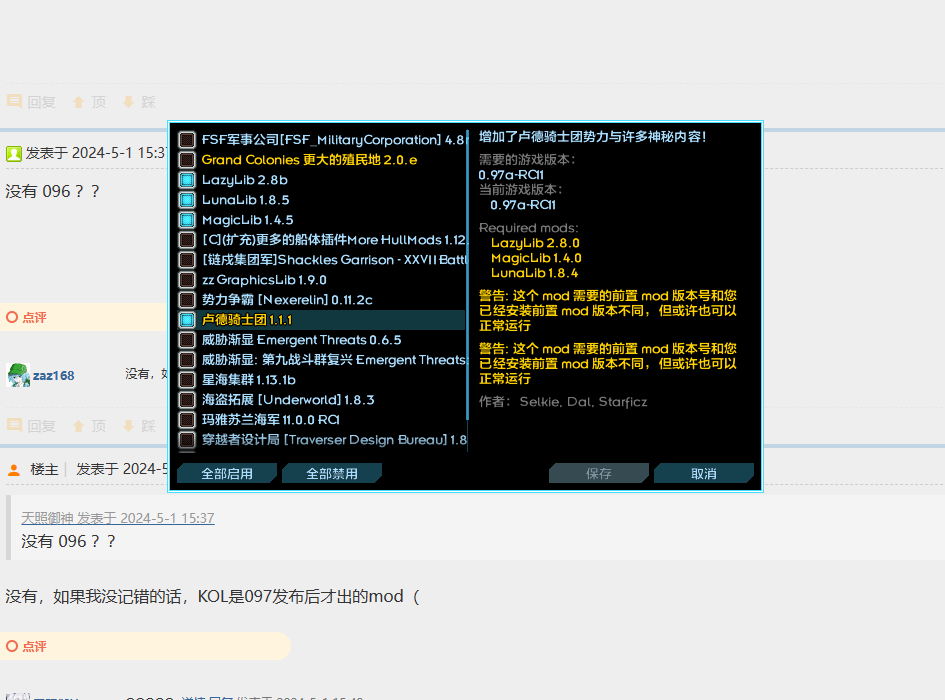Enable the FSF军事公司 mod checkbox

click(186, 140)
